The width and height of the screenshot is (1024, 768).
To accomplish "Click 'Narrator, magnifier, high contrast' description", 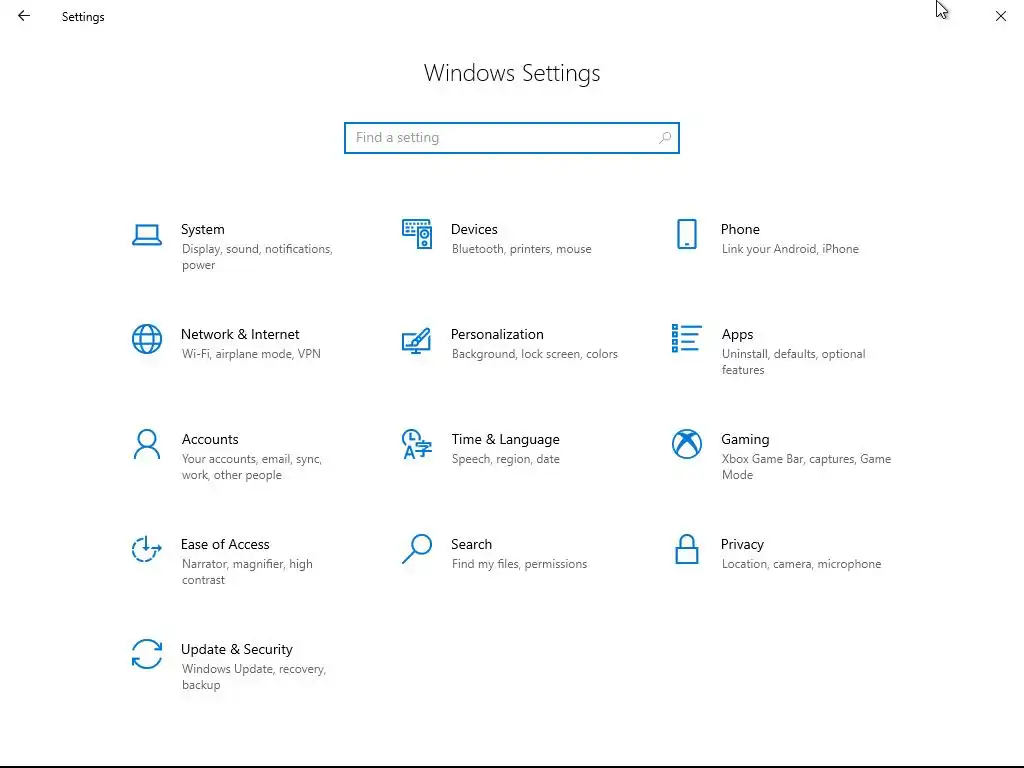I will point(247,571).
